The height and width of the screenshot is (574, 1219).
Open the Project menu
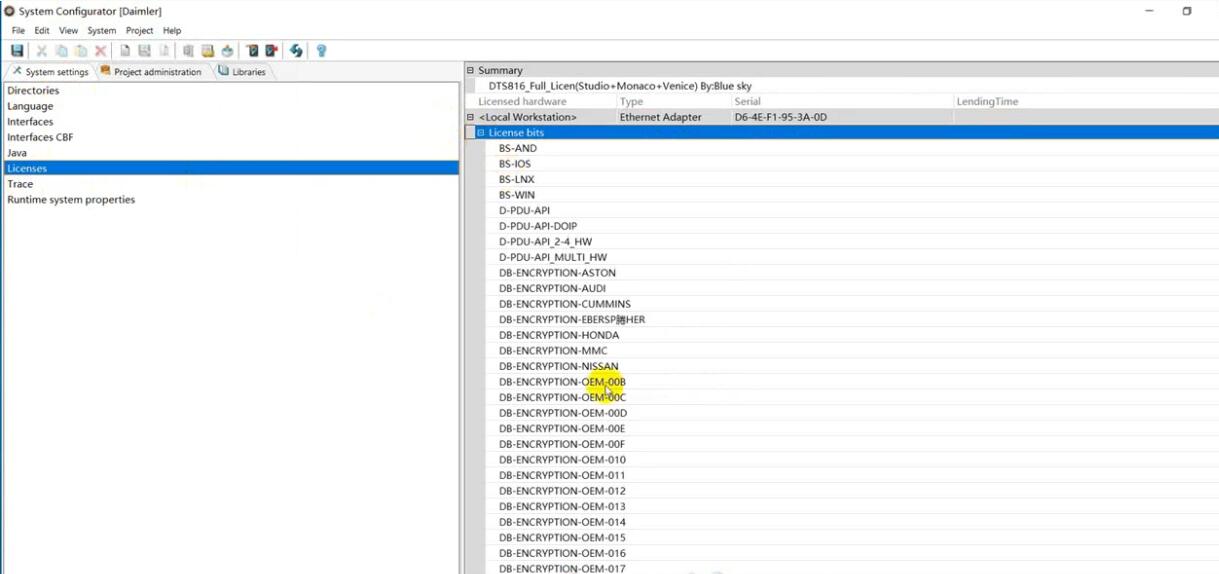pyautogui.click(x=140, y=31)
